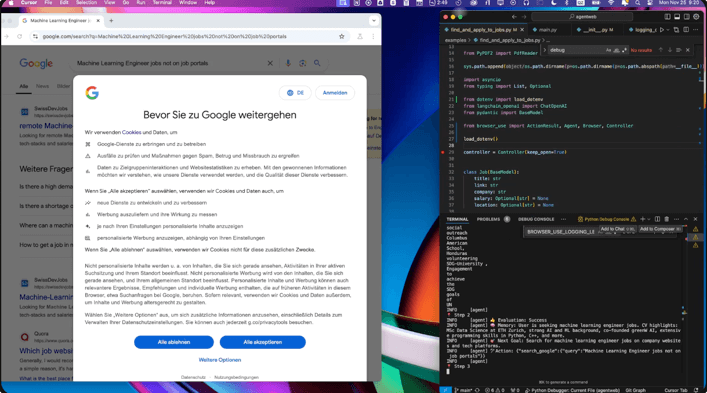Viewport: 707px width, 393px height.
Task: Open the Datenschutz link
Action: tap(193, 377)
